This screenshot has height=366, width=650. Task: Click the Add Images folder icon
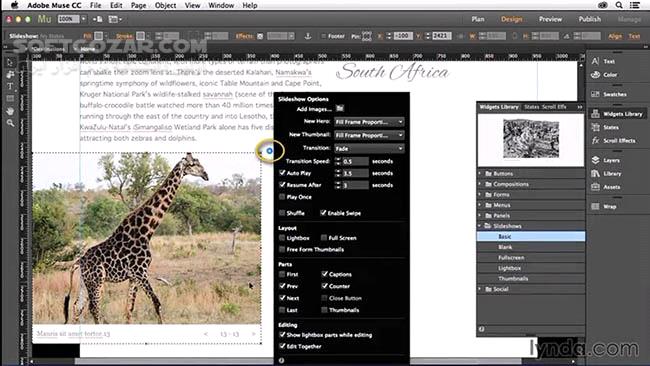point(340,109)
